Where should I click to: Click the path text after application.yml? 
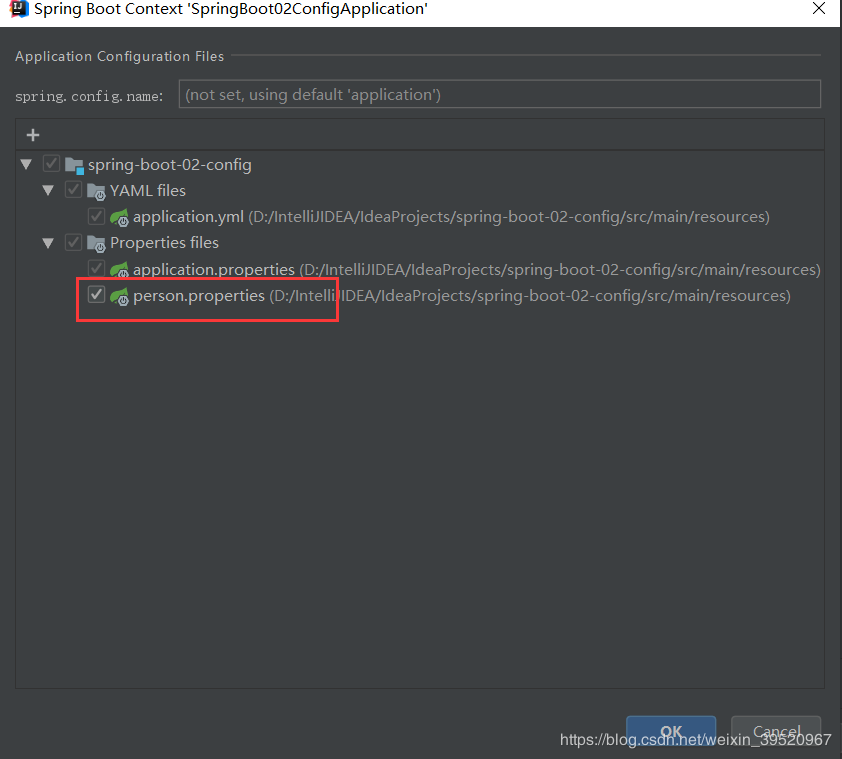coord(509,217)
